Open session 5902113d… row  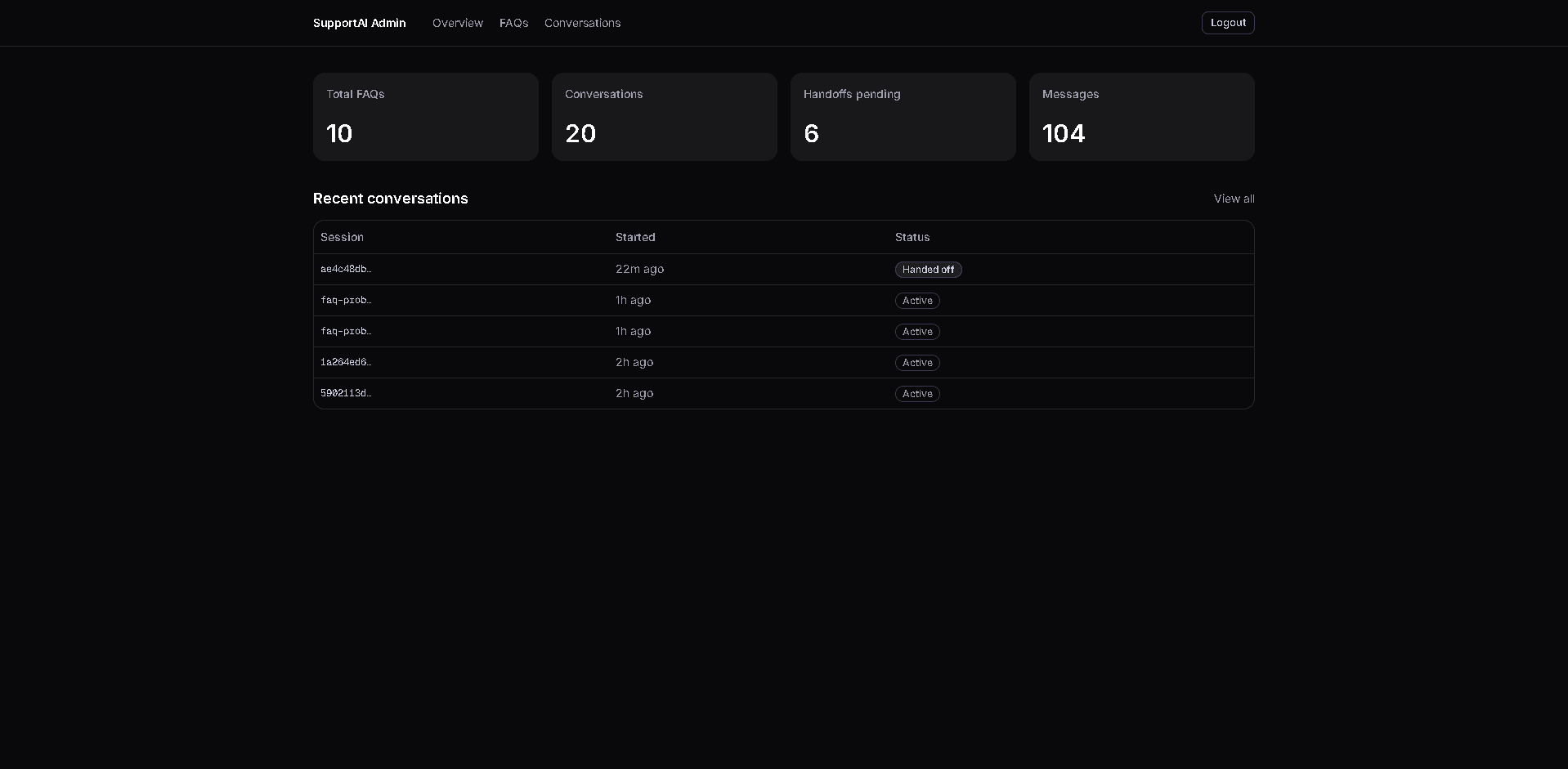783,394
